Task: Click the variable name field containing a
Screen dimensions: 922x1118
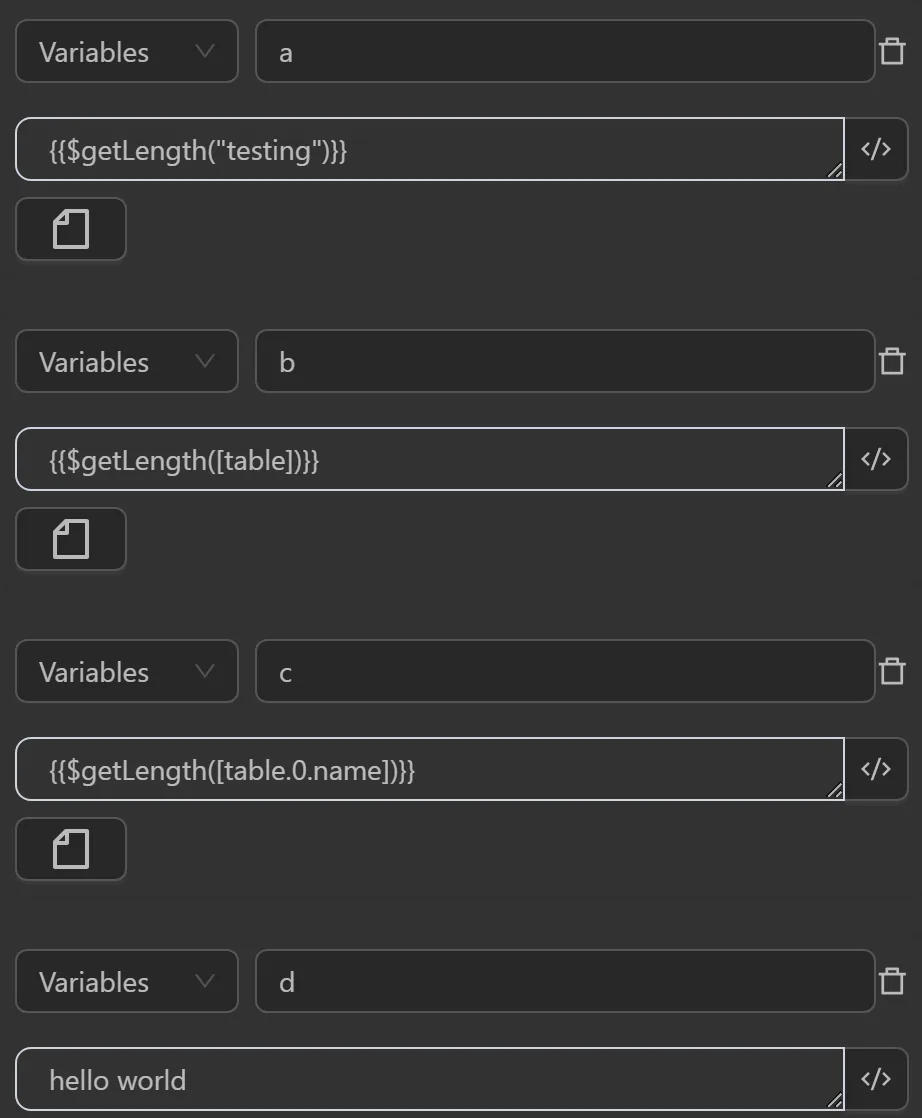Action: coord(565,51)
